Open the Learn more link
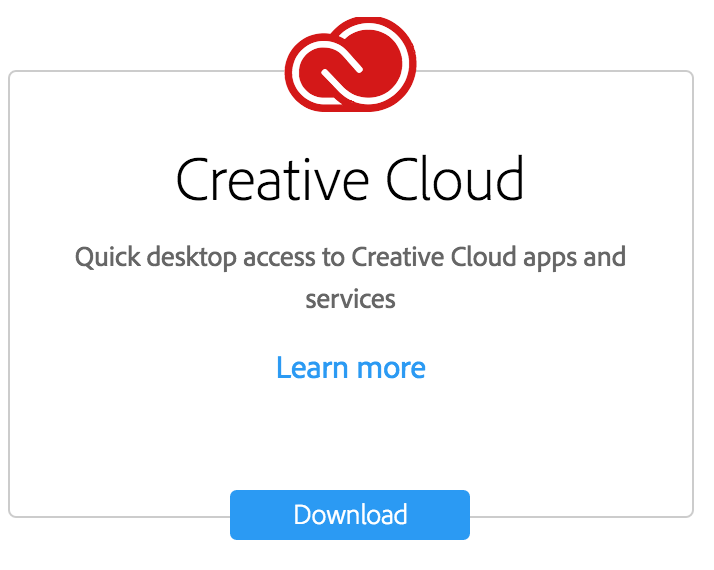This screenshot has height=570, width=714. pyautogui.click(x=351, y=367)
